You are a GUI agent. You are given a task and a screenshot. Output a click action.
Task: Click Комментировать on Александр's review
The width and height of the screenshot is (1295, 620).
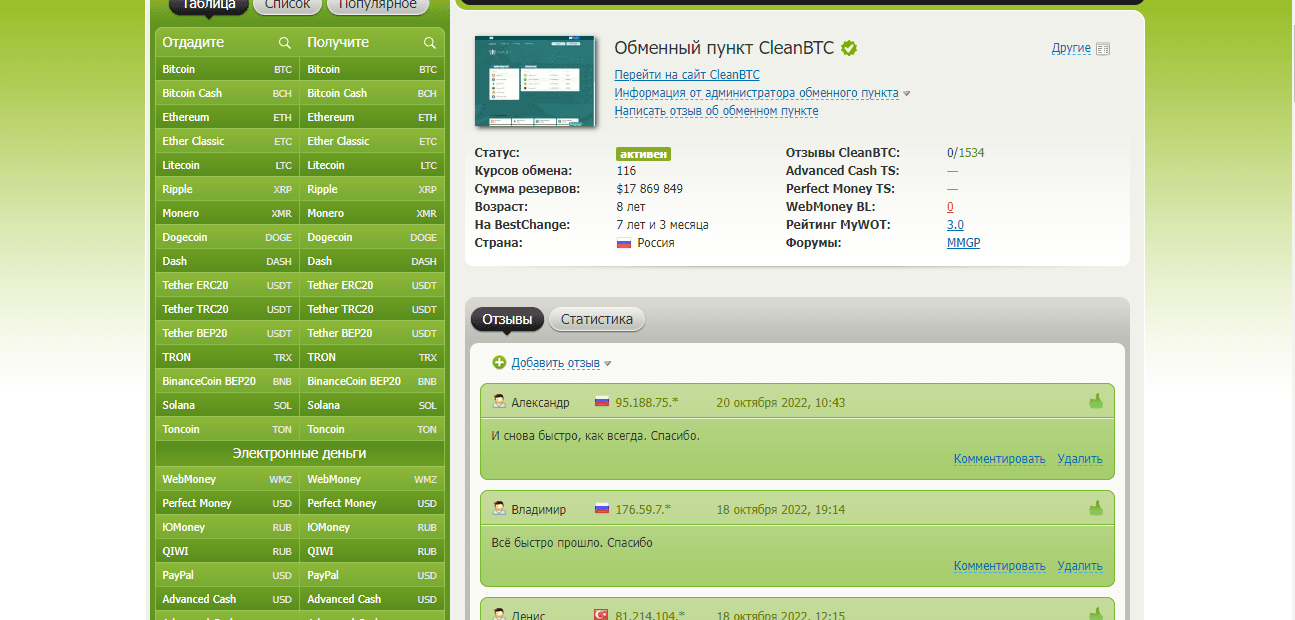[999, 459]
